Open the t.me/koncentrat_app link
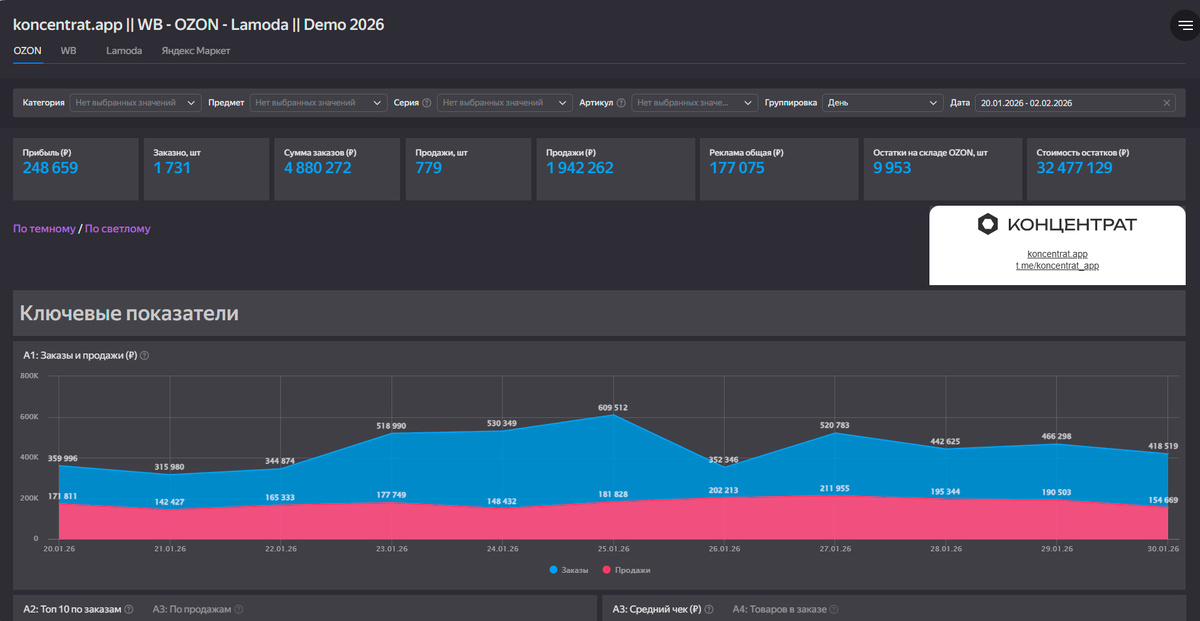 click(x=1057, y=266)
